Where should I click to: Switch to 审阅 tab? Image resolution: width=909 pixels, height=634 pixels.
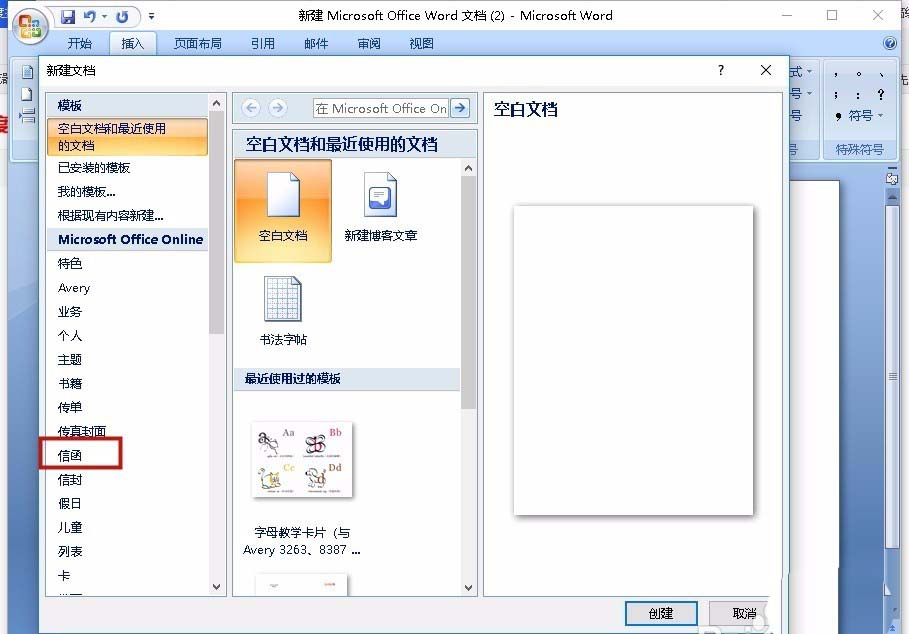(x=369, y=43)
